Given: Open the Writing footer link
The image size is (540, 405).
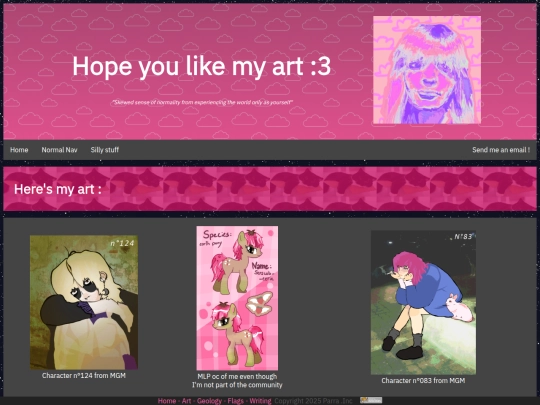Looking at the screenshot, I should click(260, 401).
